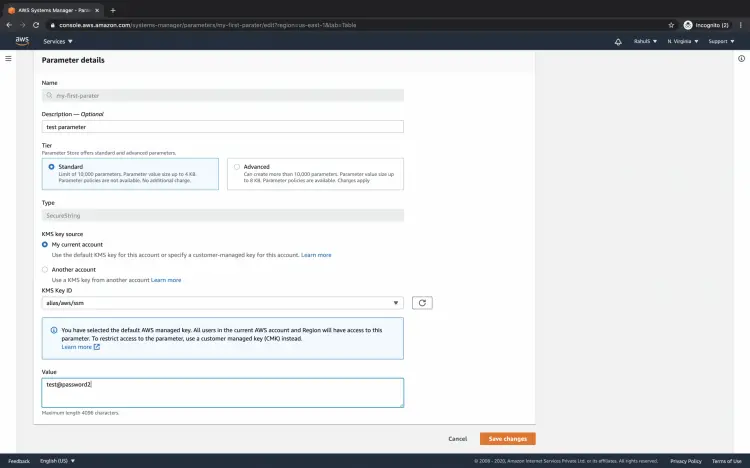
Task: Bookmark this page with the star icon
Action: coord(671,25)
